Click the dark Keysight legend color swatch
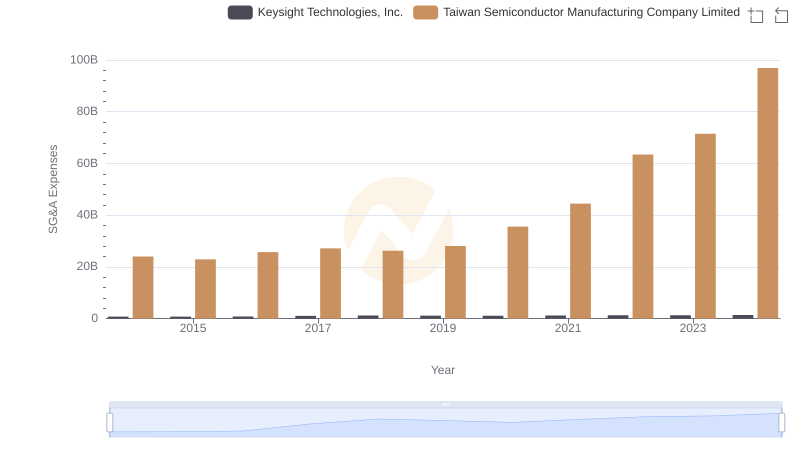 click(240, 12)
